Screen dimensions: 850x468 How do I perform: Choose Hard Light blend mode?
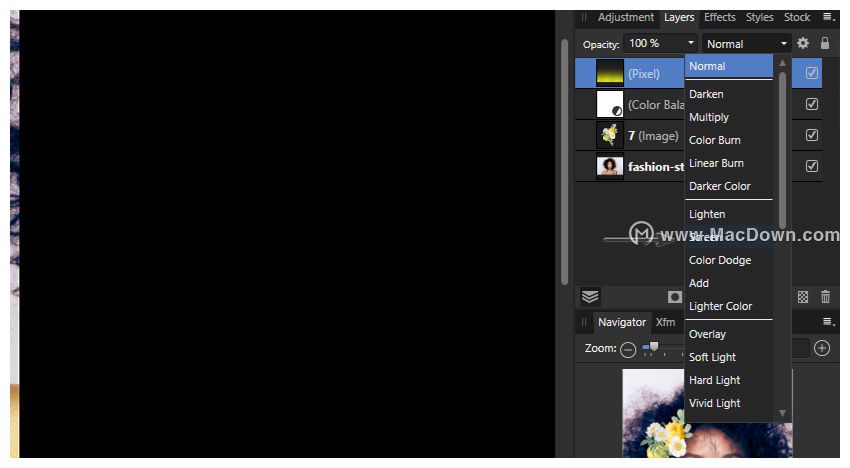click(x=729, y=380)
